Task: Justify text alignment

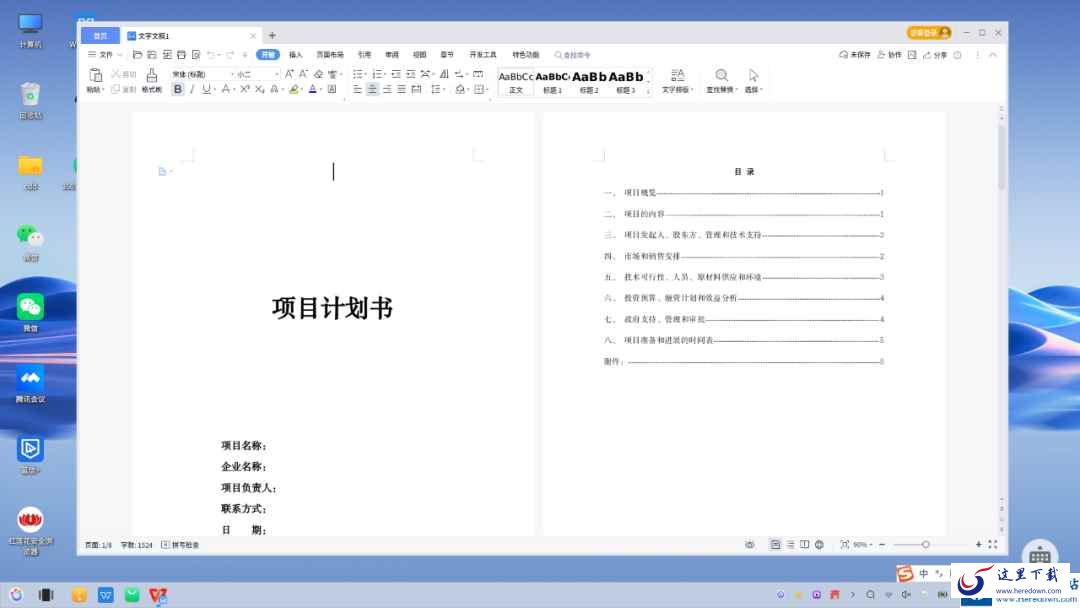Action: pos(402,90)
